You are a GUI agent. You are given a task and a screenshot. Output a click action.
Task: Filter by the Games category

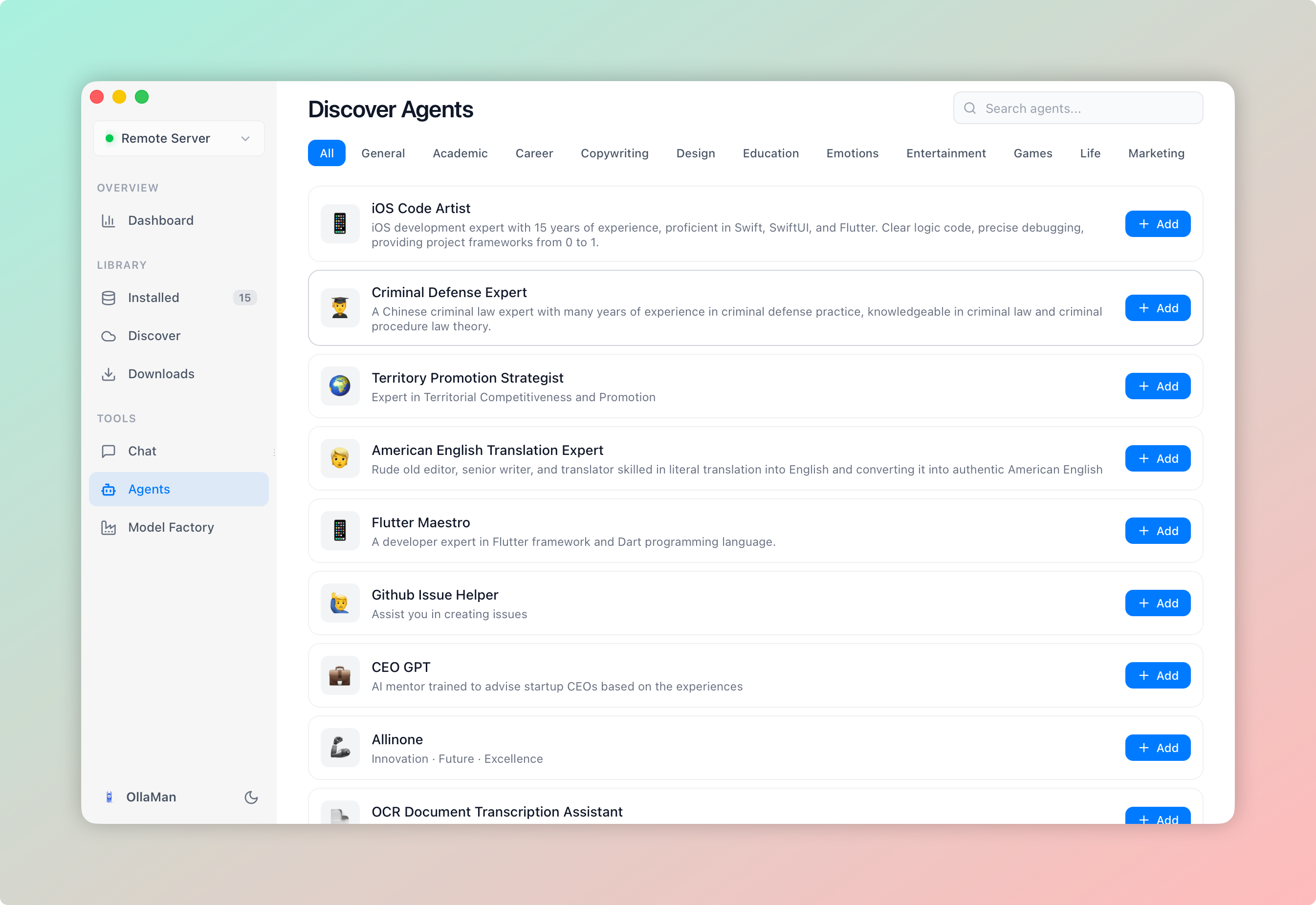click(x=1032, y=153)
